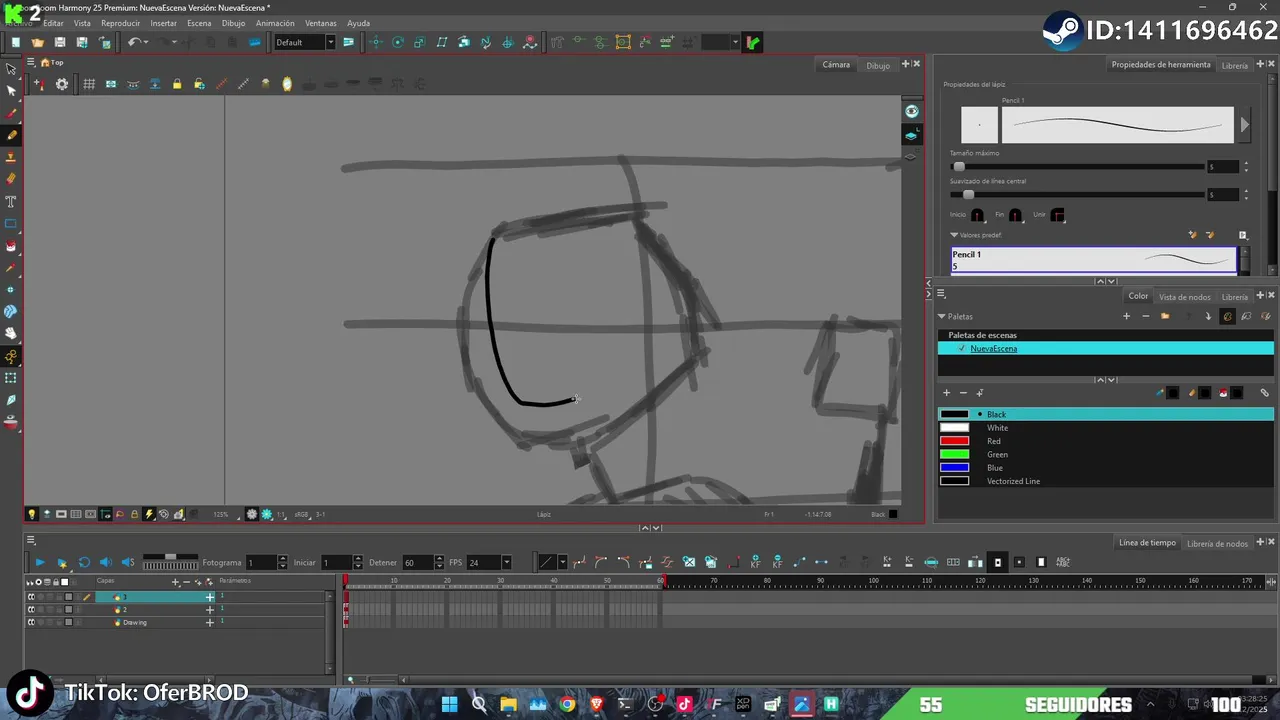This screenshot has height=720, width=1280.
Task: Open the Animación menu
Action: click(x=275, y=23)
